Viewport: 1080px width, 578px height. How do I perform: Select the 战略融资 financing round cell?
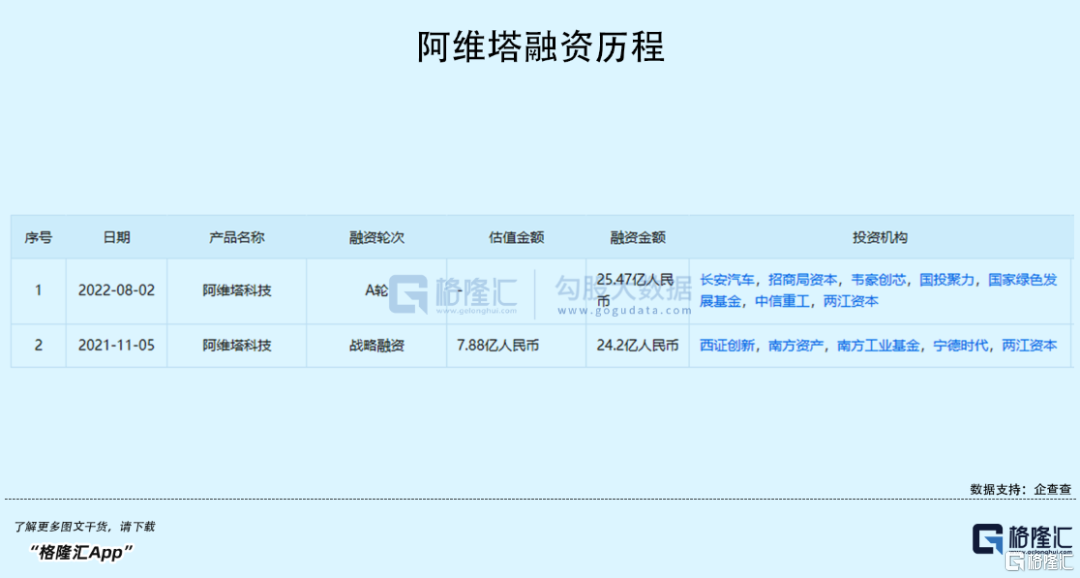point(377,345)
